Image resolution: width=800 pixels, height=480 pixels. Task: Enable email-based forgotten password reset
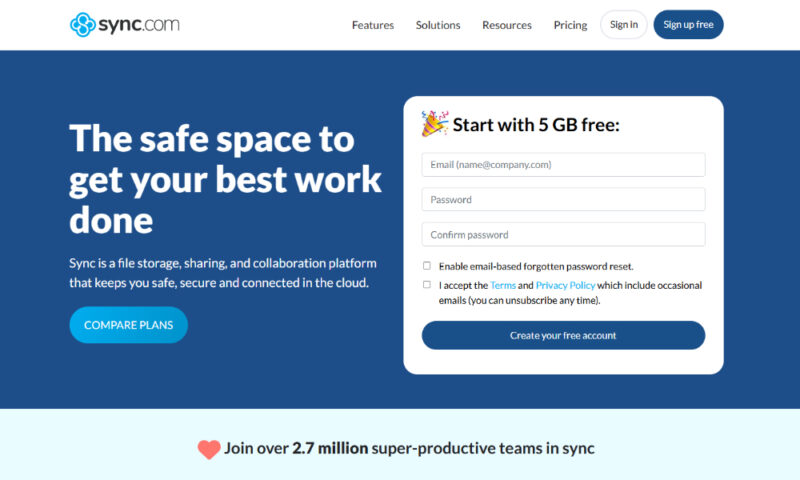click(x=427, y=266)
